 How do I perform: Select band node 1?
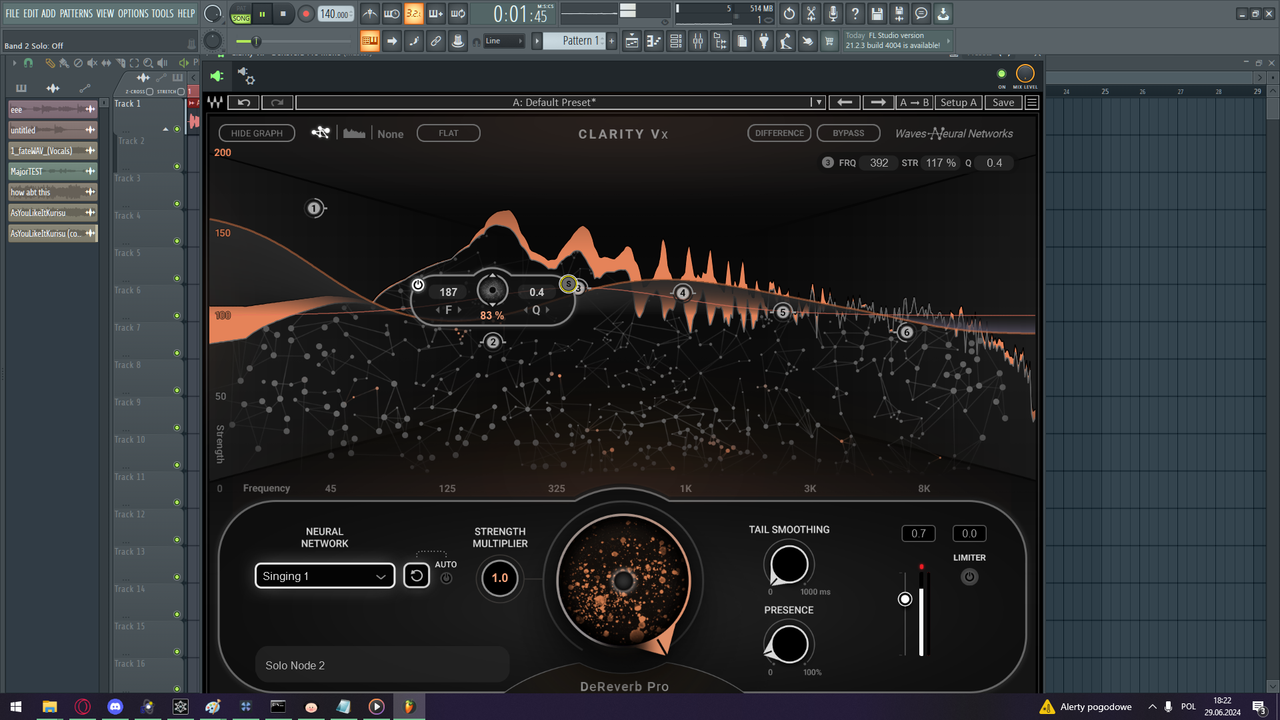(x=315, y=208)
